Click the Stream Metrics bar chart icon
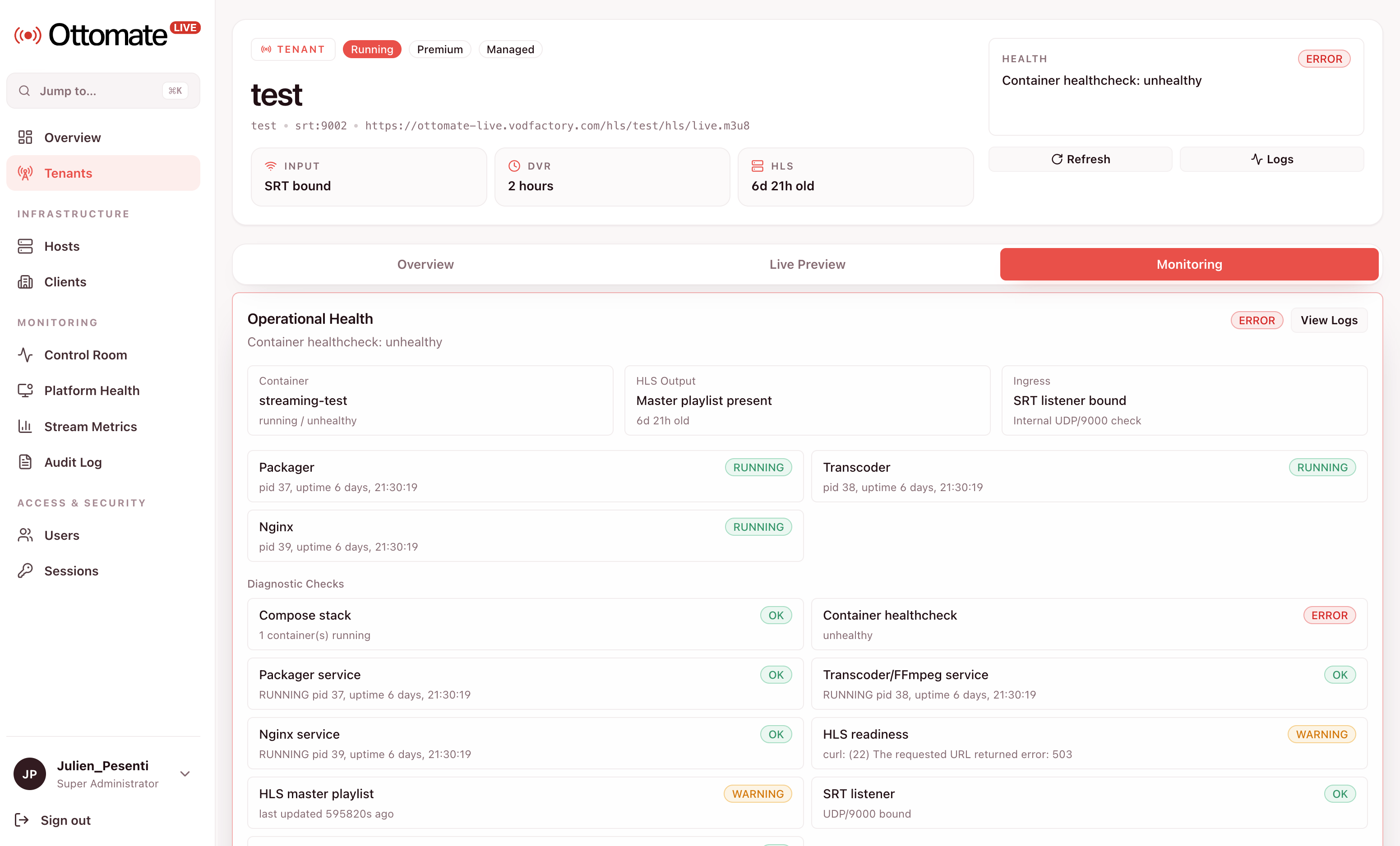The width and height of the screenshot is (1400, 846). coord(25,427)
